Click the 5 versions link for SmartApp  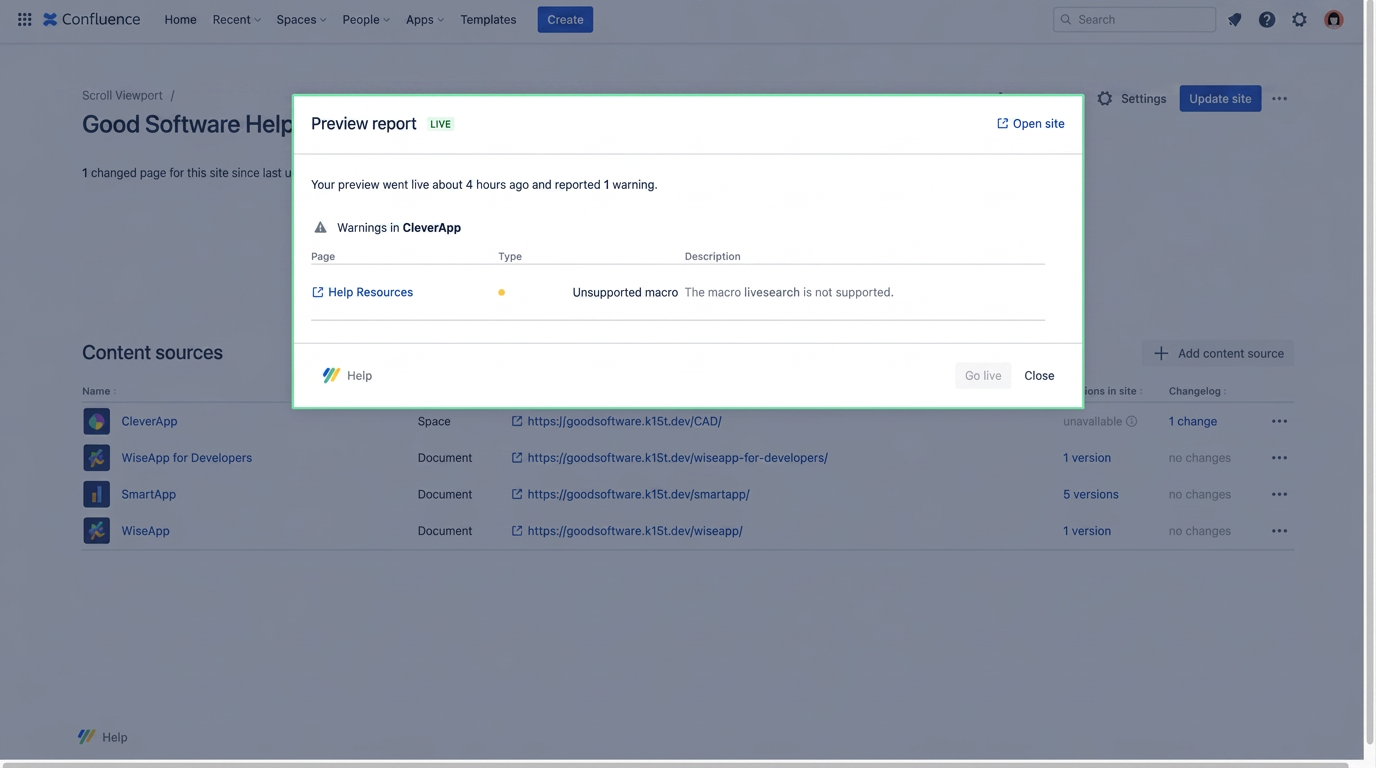pos(1090,494)
